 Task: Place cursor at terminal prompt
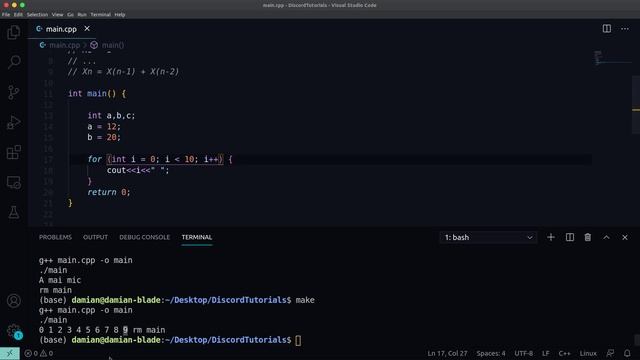click(298, 340)
